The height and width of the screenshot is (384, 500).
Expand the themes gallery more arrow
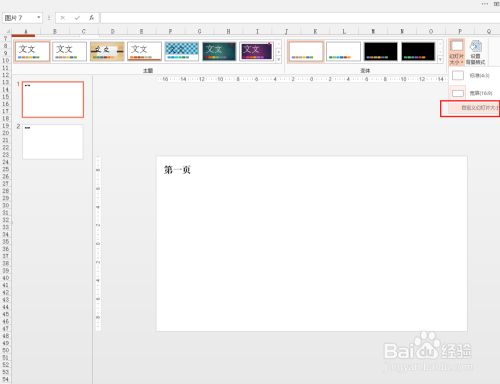[279, 60]
